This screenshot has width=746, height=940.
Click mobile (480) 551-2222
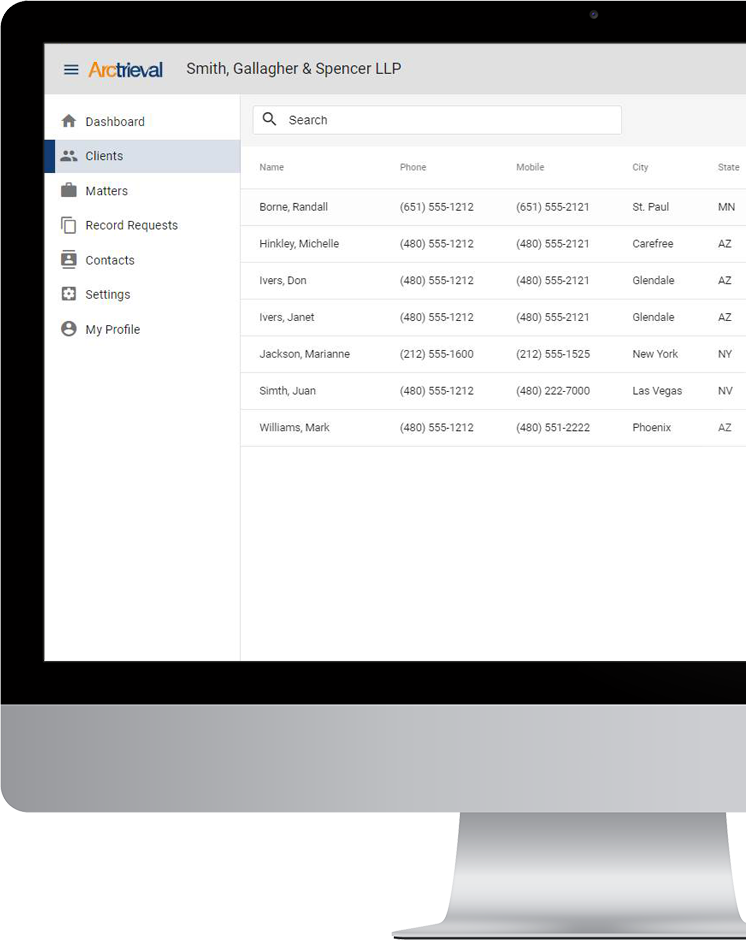[x=553, y=427]
